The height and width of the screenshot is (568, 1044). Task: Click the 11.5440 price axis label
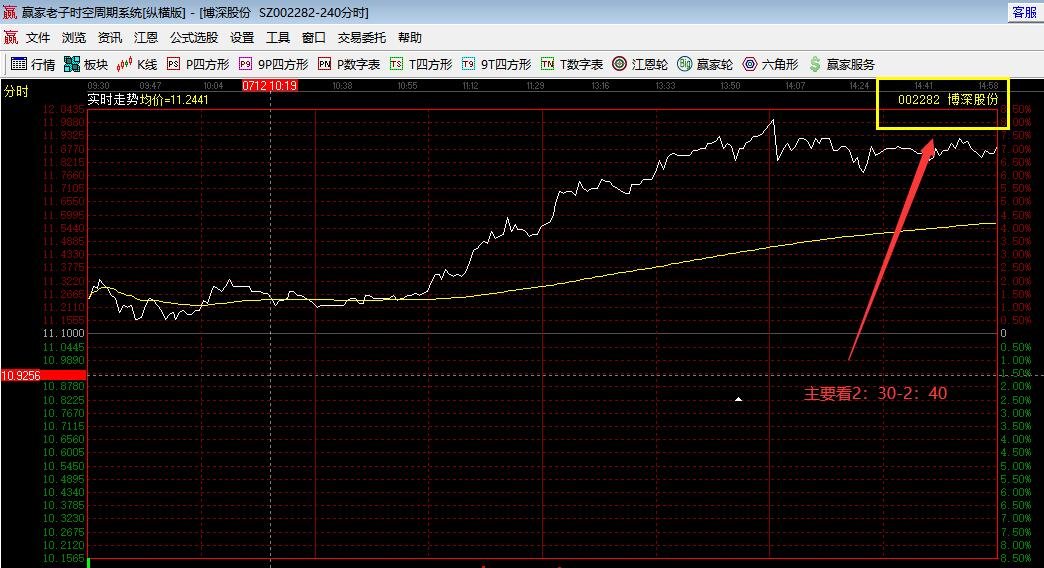click(64, 228)
